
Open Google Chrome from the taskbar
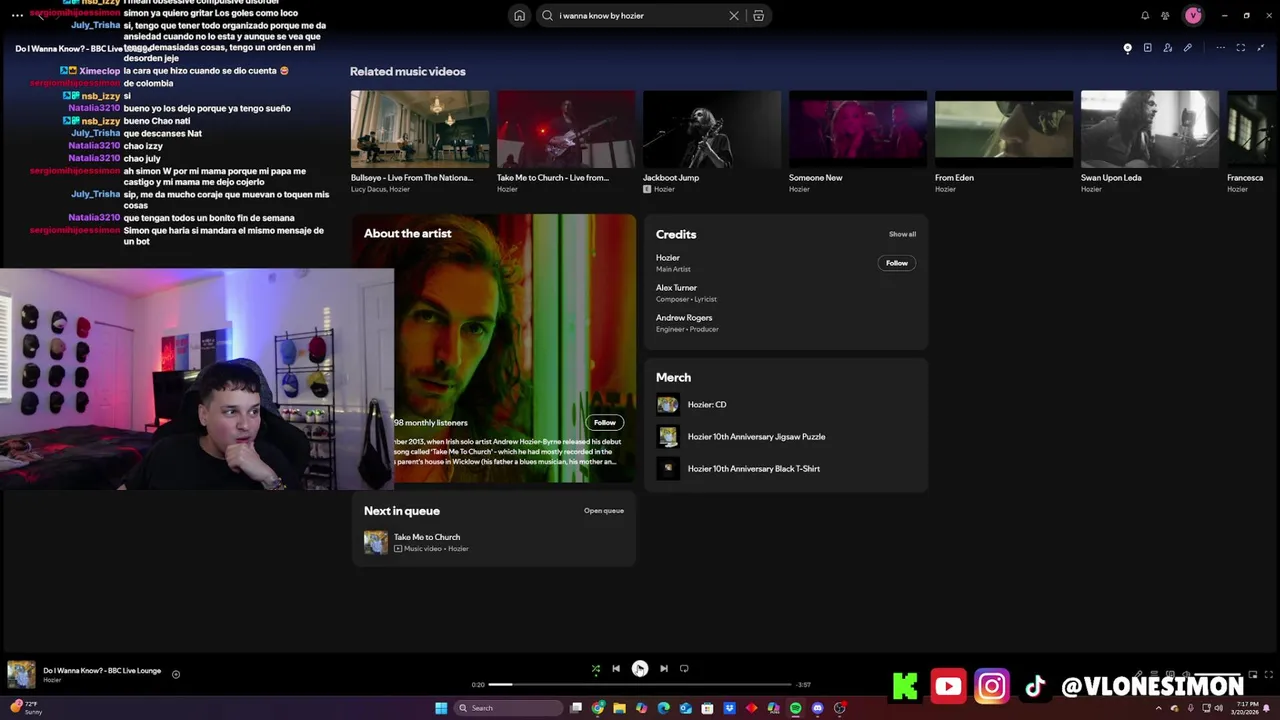point(598,708)
